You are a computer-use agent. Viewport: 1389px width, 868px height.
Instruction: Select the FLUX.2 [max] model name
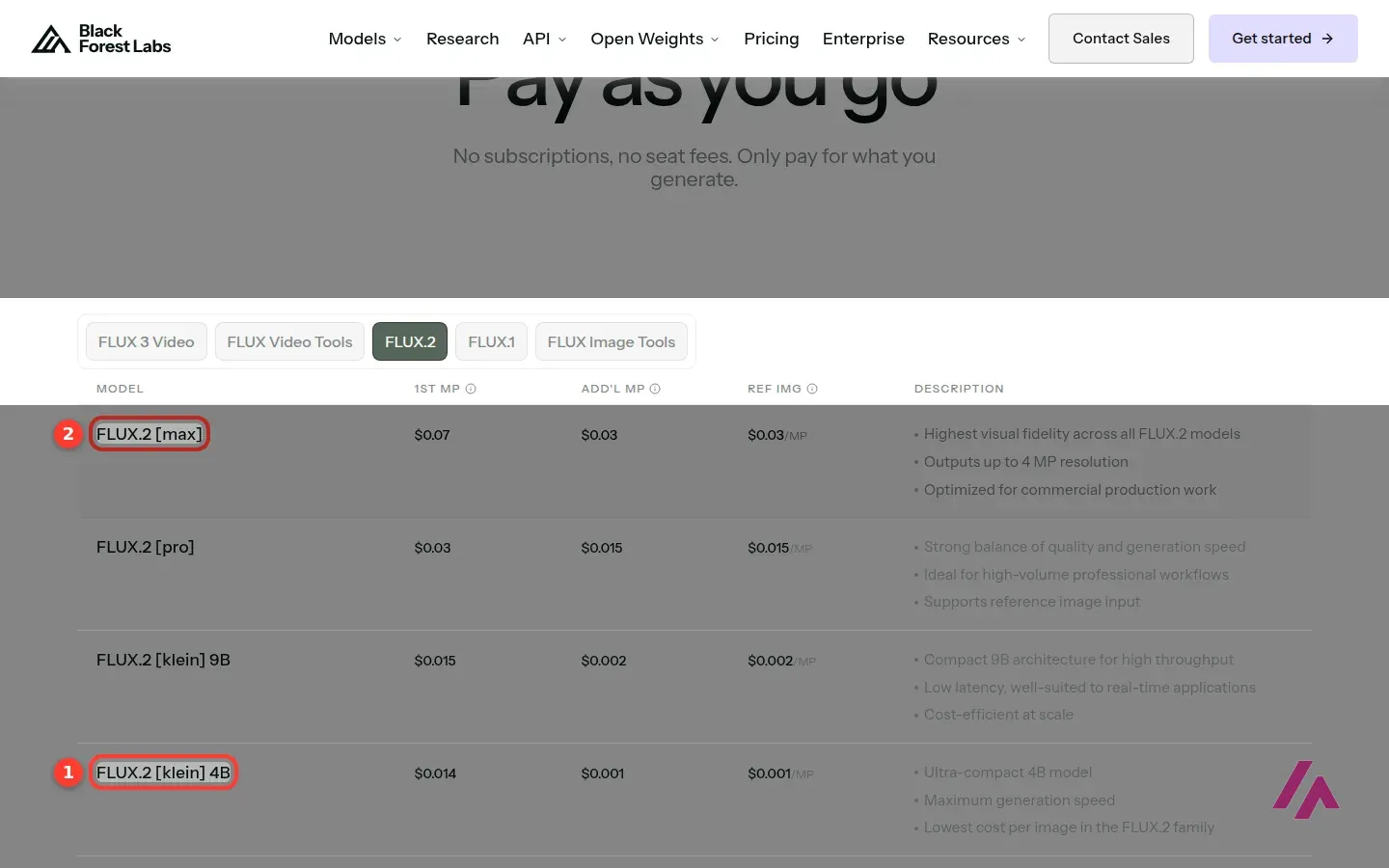(150, 434)
